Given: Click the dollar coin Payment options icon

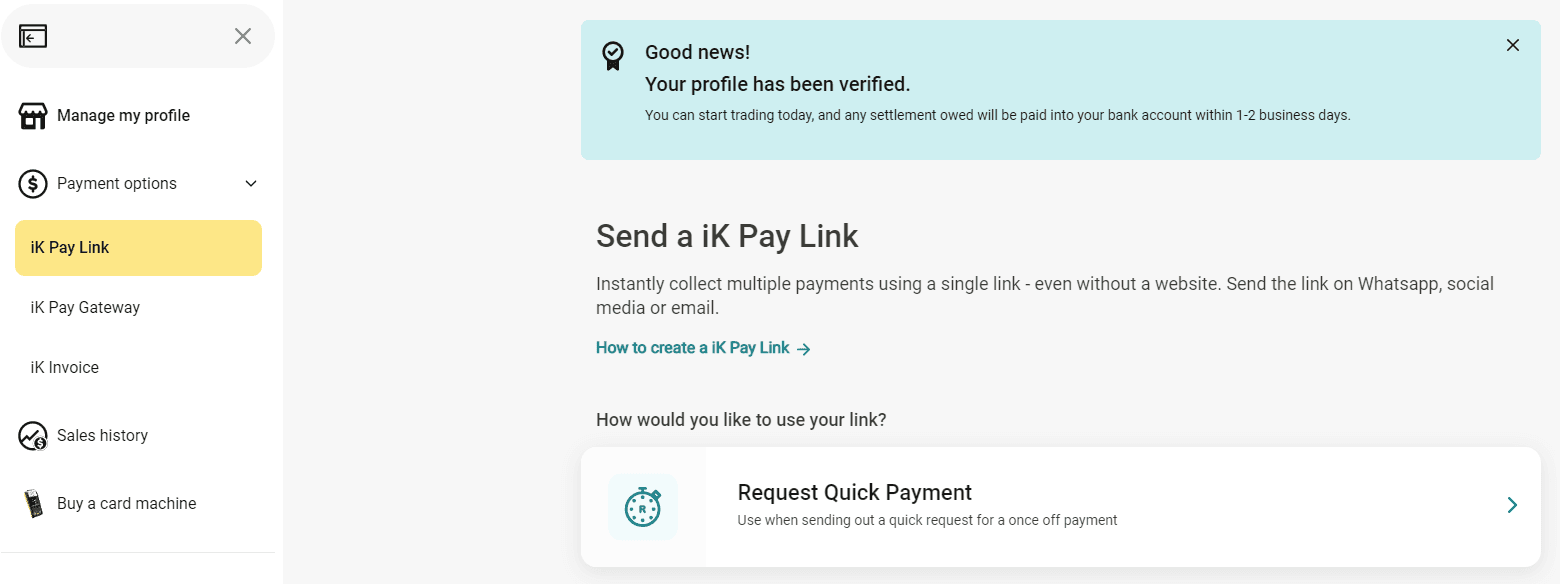Looking at the screenshot, I should [33, 184].
